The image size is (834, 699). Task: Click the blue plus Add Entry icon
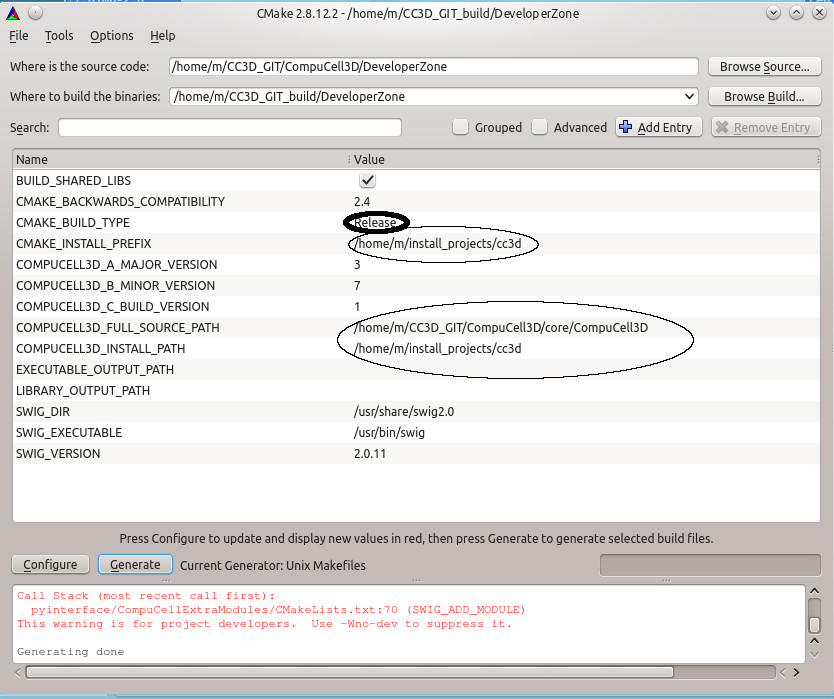click(626, 127)
